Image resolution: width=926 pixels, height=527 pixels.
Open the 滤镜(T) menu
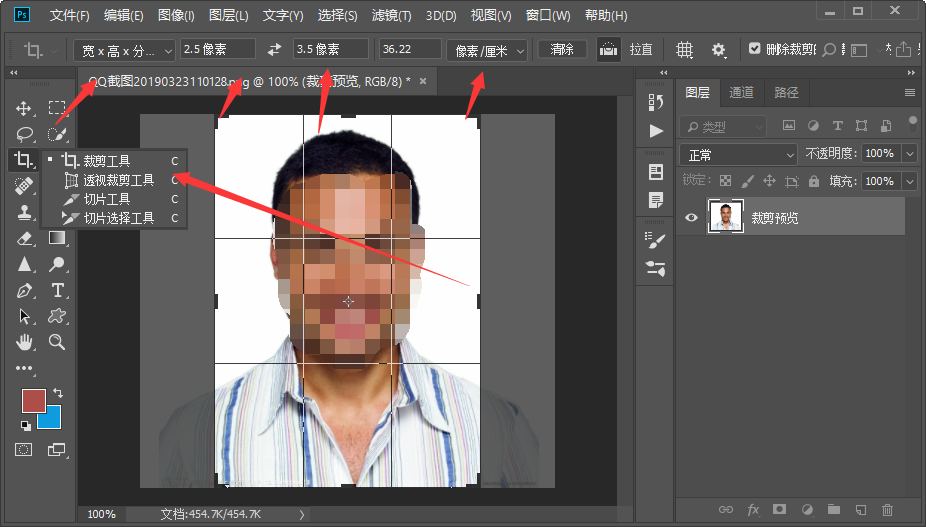coord(391,16)
